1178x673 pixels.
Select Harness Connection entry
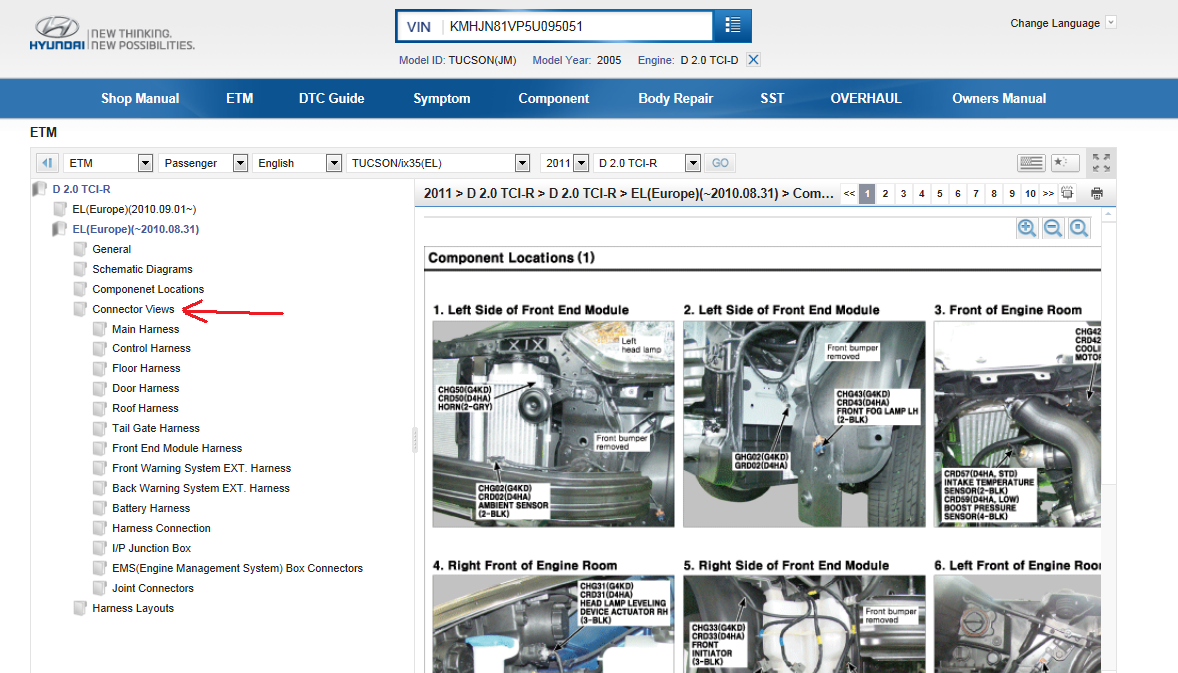pyautogui.click(x=161, y=528)
